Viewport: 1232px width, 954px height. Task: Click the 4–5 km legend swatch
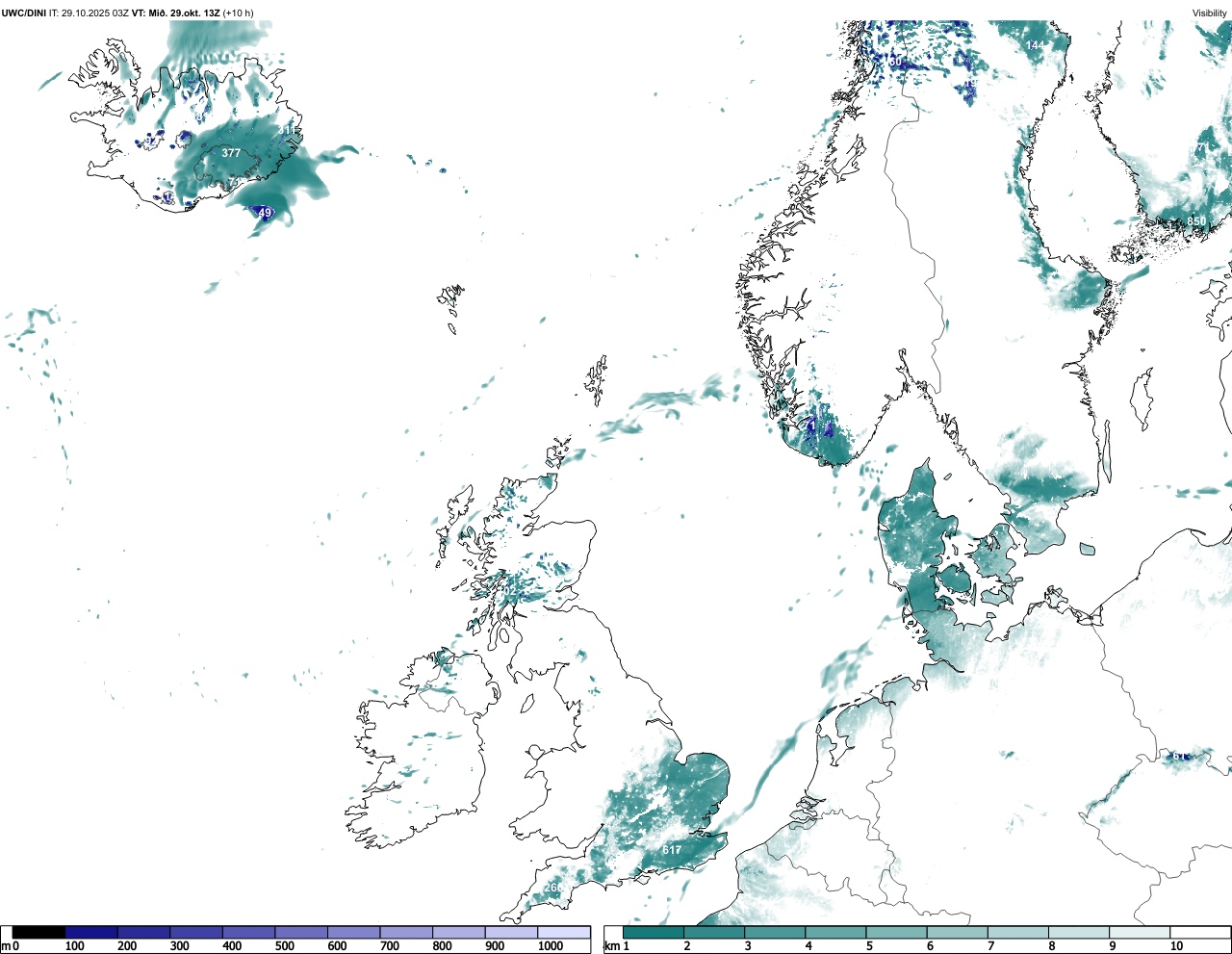click(835, 932)
